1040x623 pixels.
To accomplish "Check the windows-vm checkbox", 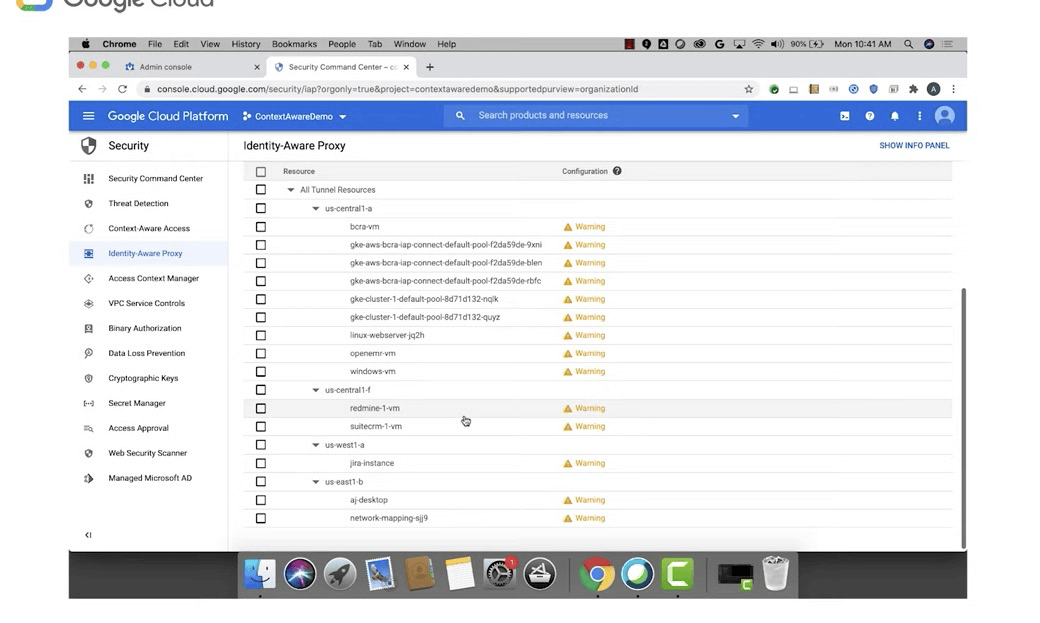I will [261, 372].
